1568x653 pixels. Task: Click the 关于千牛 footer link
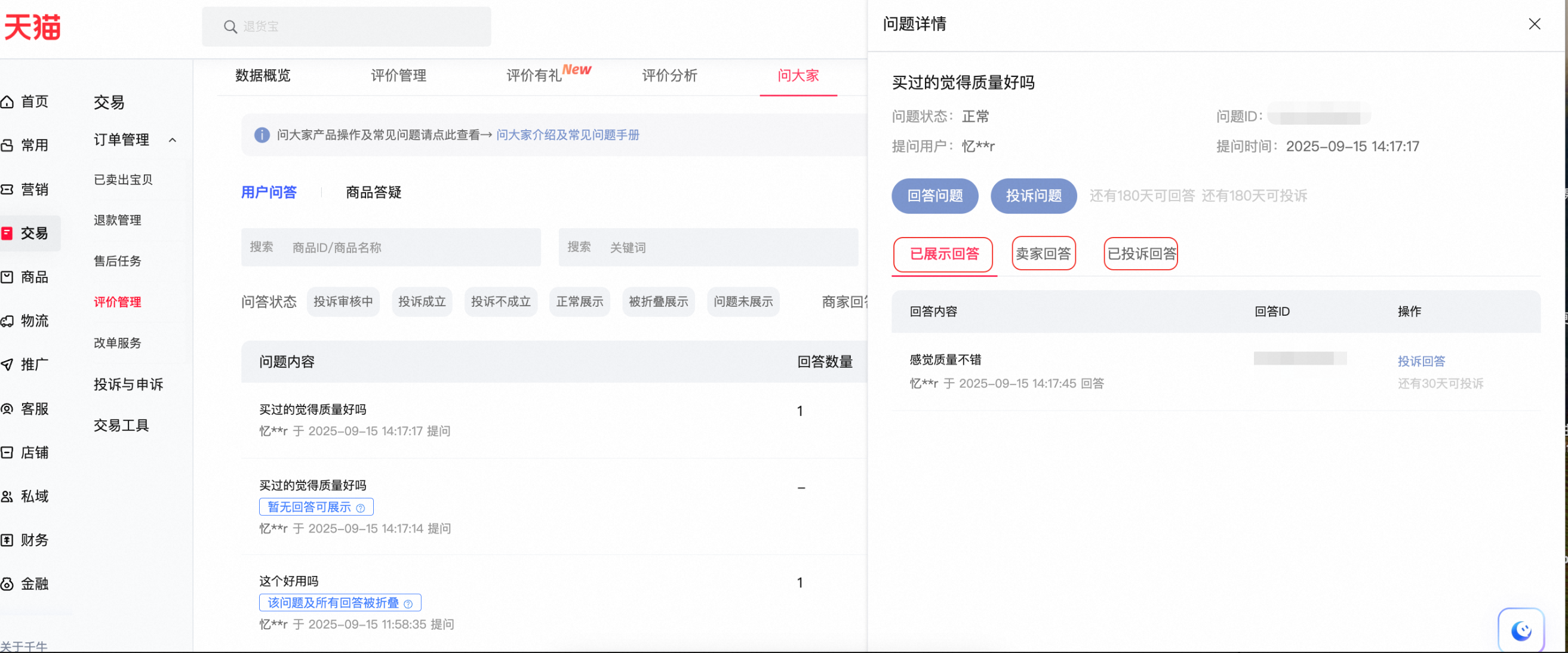coord(24,646)
